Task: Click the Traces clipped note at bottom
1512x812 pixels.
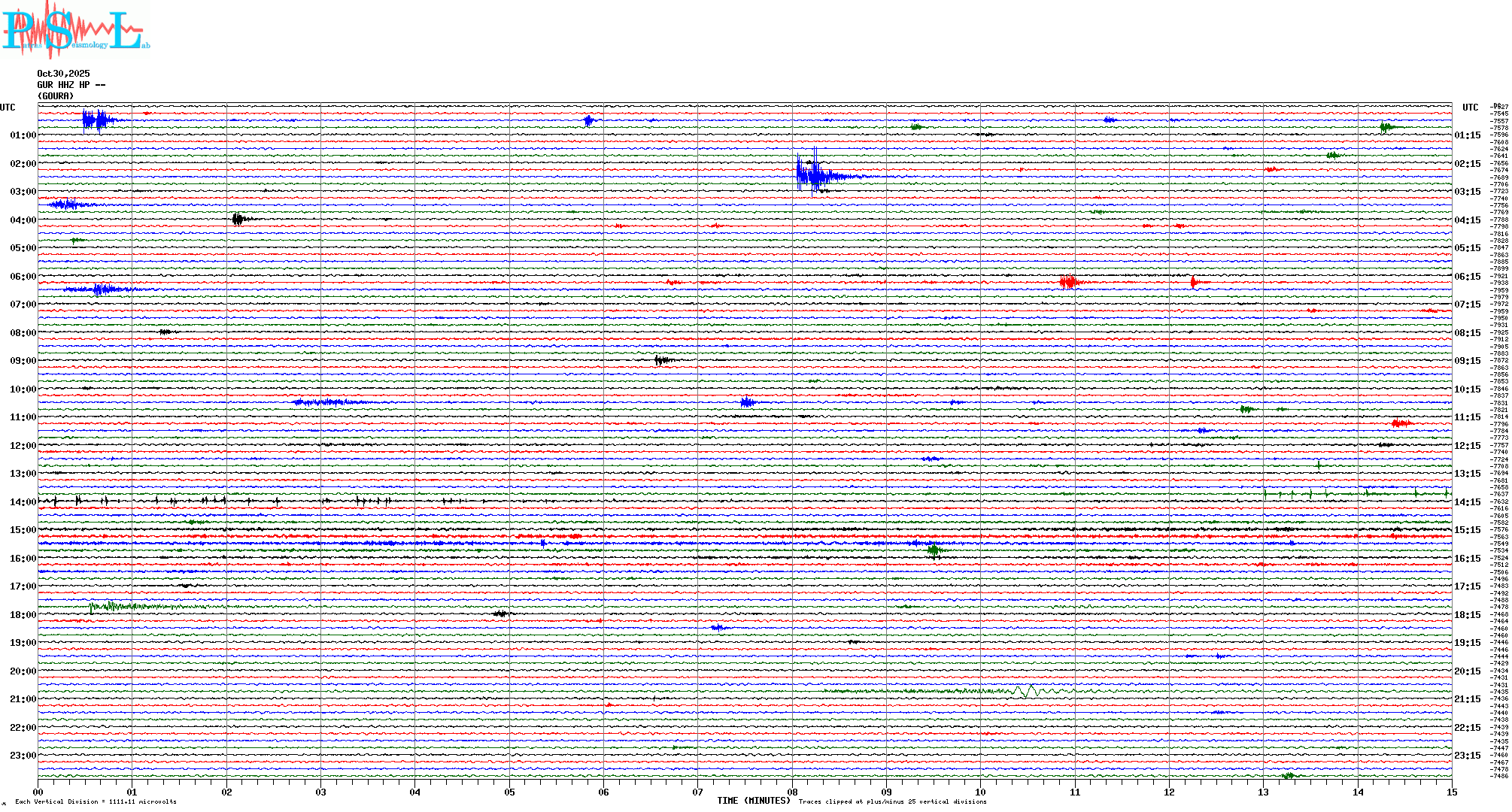Action: 892,801
